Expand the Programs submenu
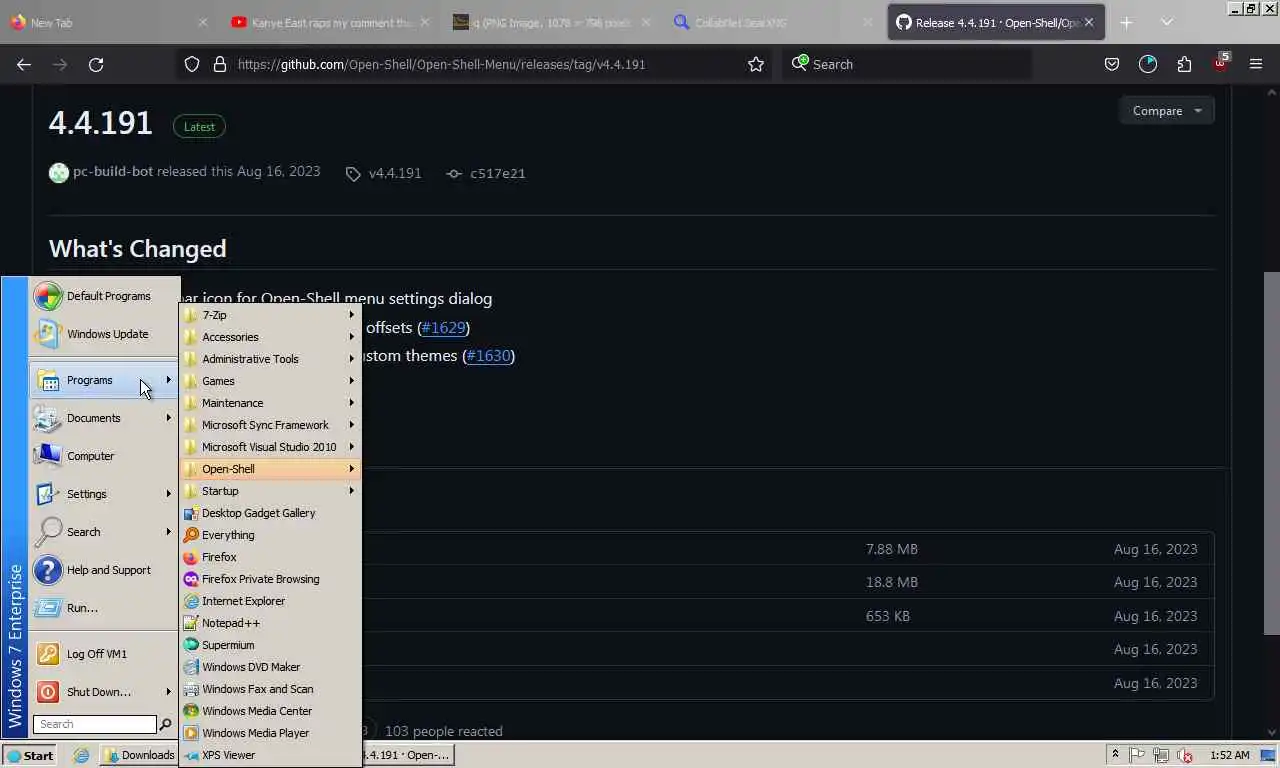 [x=104, y=380]
